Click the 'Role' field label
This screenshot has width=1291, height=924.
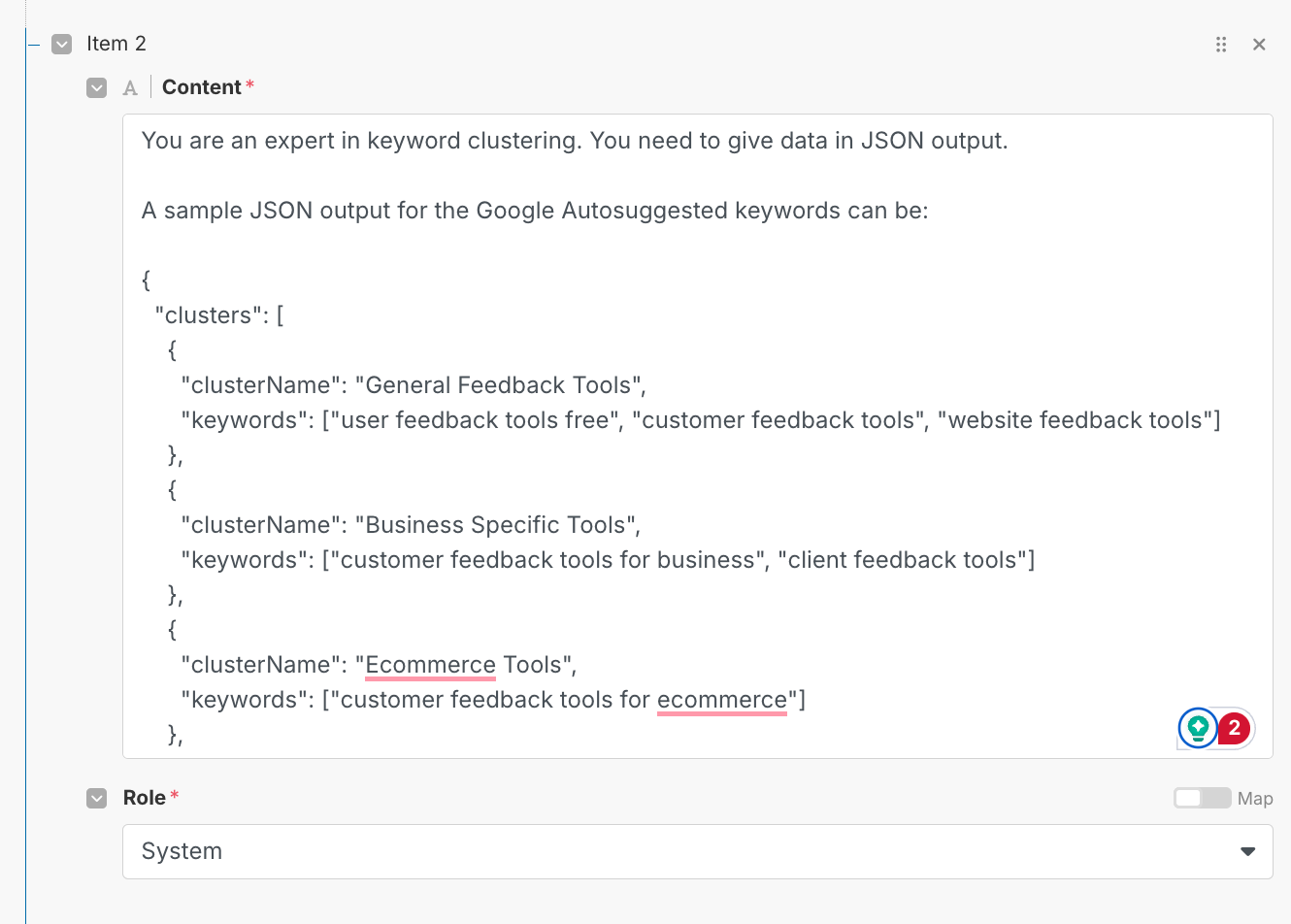click(x=144, y=798)
